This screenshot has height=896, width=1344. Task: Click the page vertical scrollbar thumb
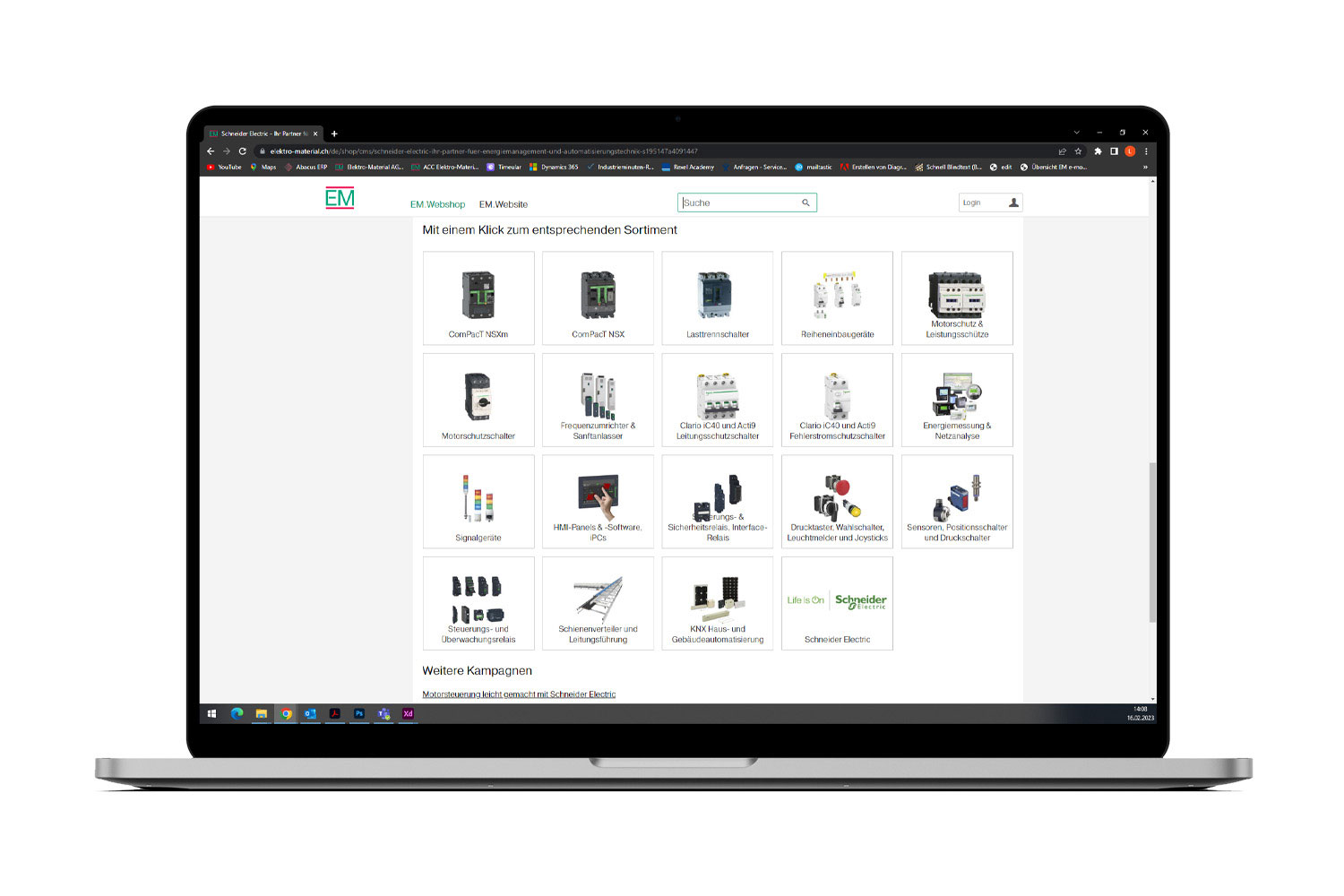tap(1152, 542)
